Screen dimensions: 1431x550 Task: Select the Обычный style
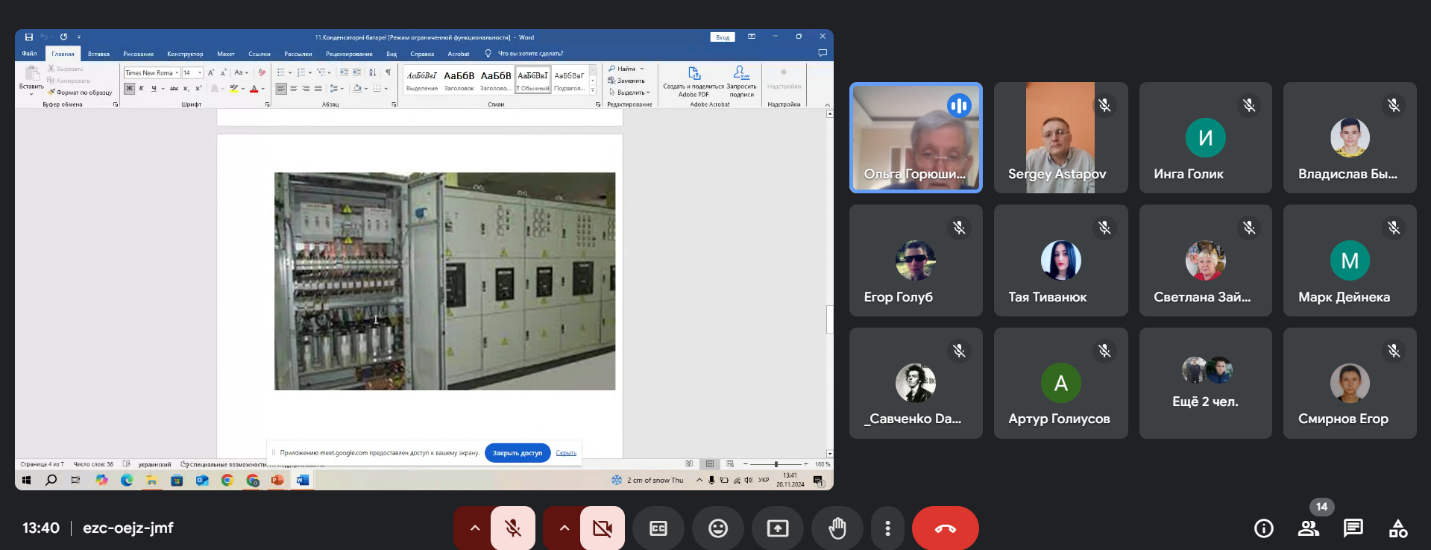(x=532, y=80)
